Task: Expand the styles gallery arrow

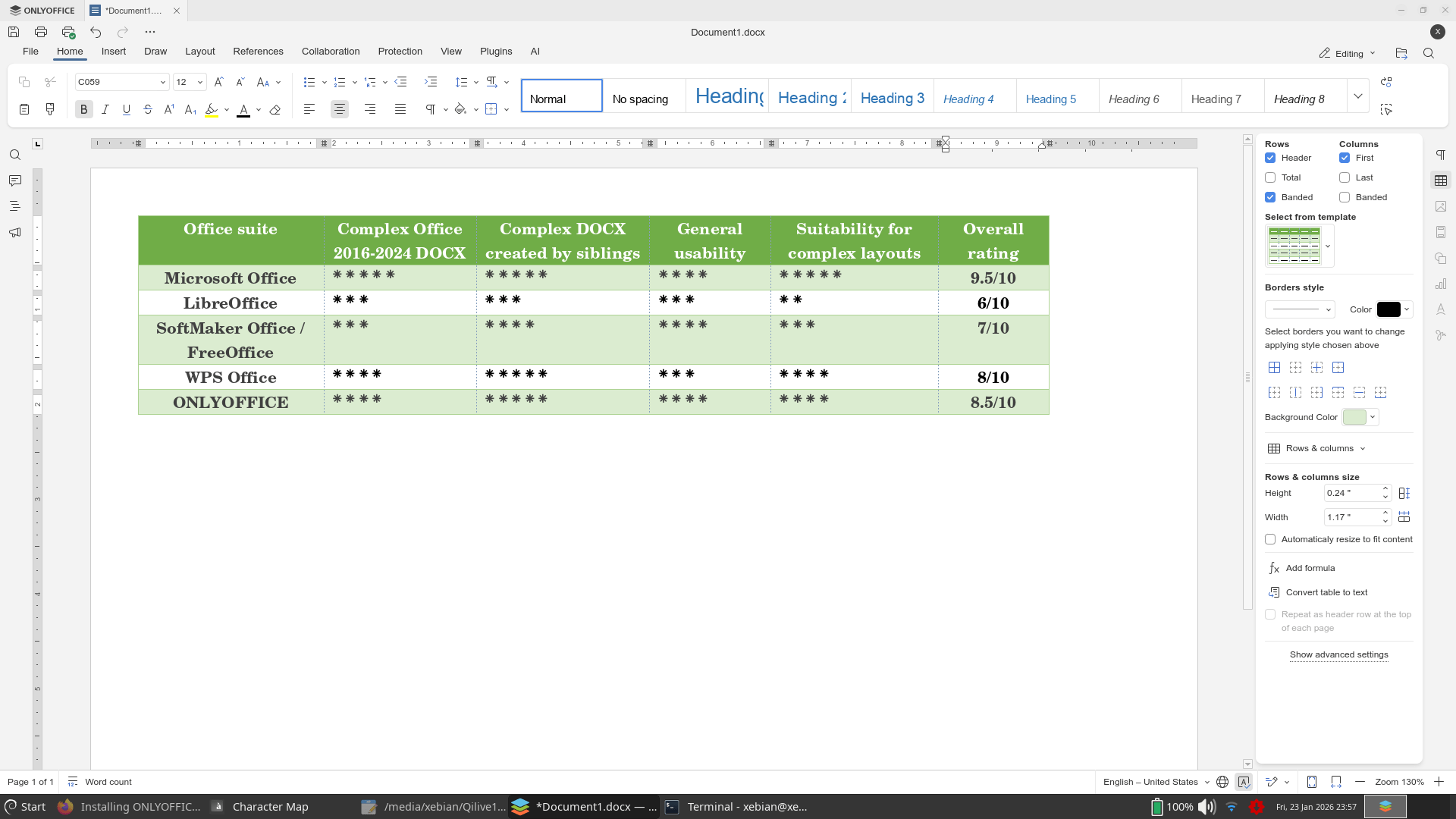Action: tap(1358, 96)
